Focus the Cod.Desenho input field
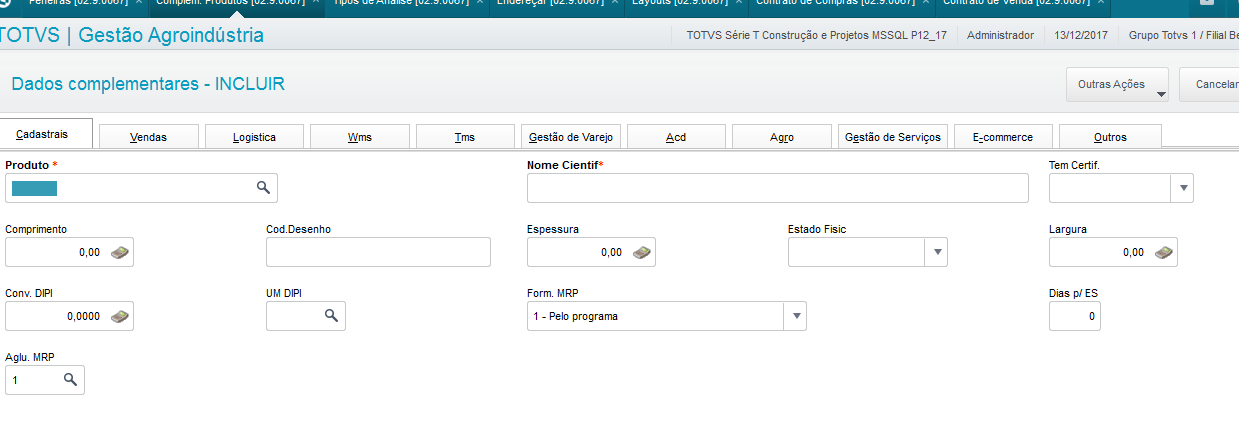Screen dimensions: 1239x441 (378, 253)
